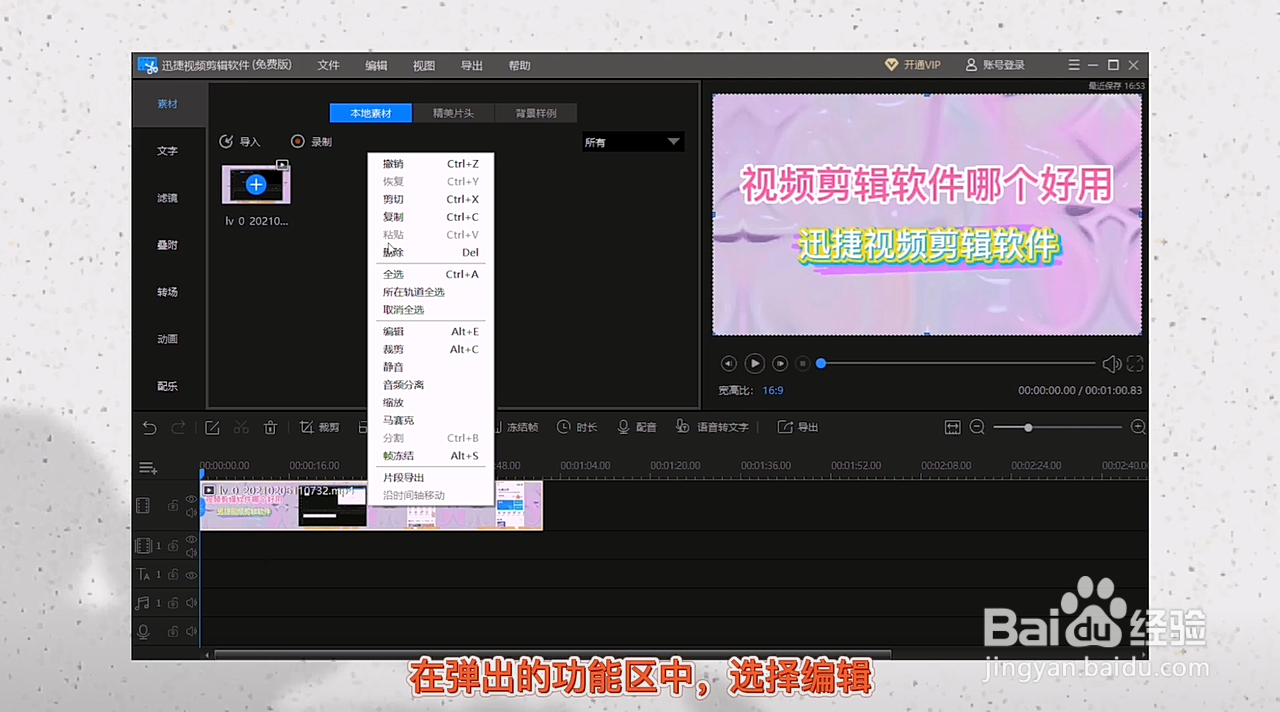Lock the text track with the padlock toggle
The image size is (1280, 712).
pos(172,575)
